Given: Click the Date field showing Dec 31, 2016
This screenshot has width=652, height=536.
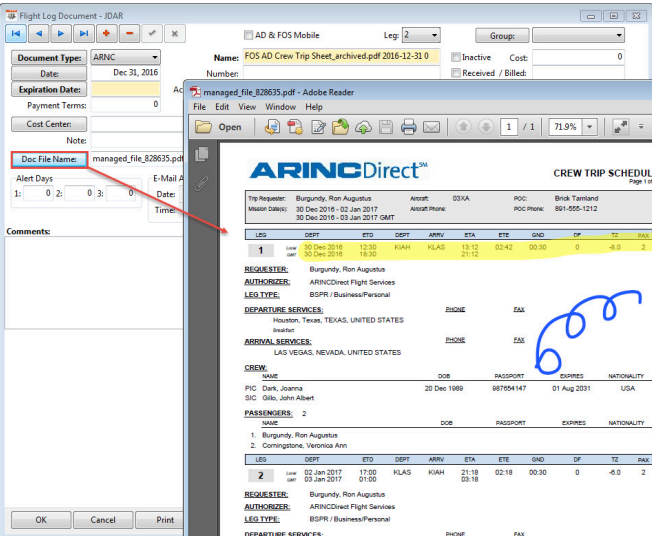Looking at the screenshot, I should pos(126,73).
